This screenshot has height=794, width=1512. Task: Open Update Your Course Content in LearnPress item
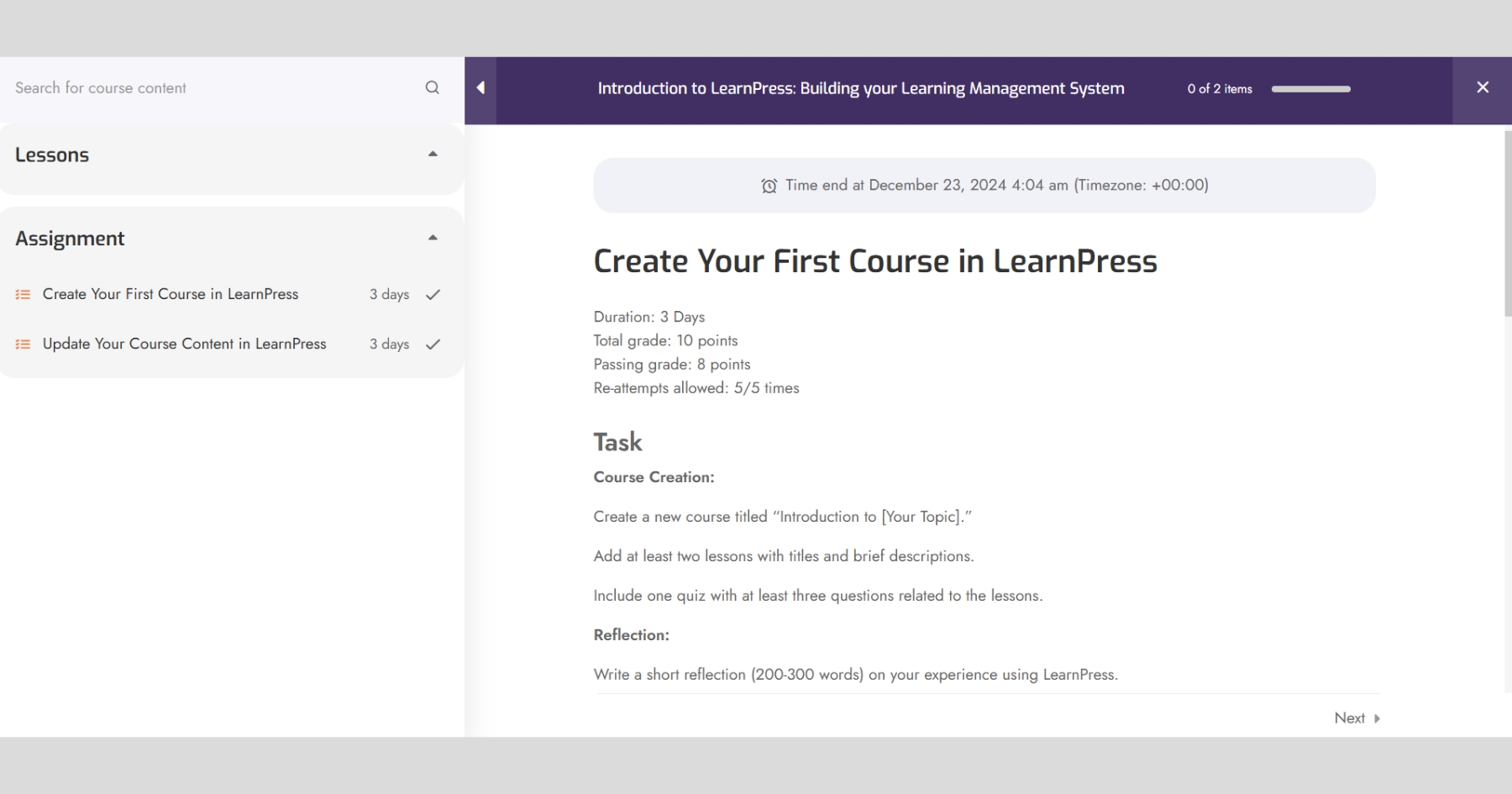[184, 344]
